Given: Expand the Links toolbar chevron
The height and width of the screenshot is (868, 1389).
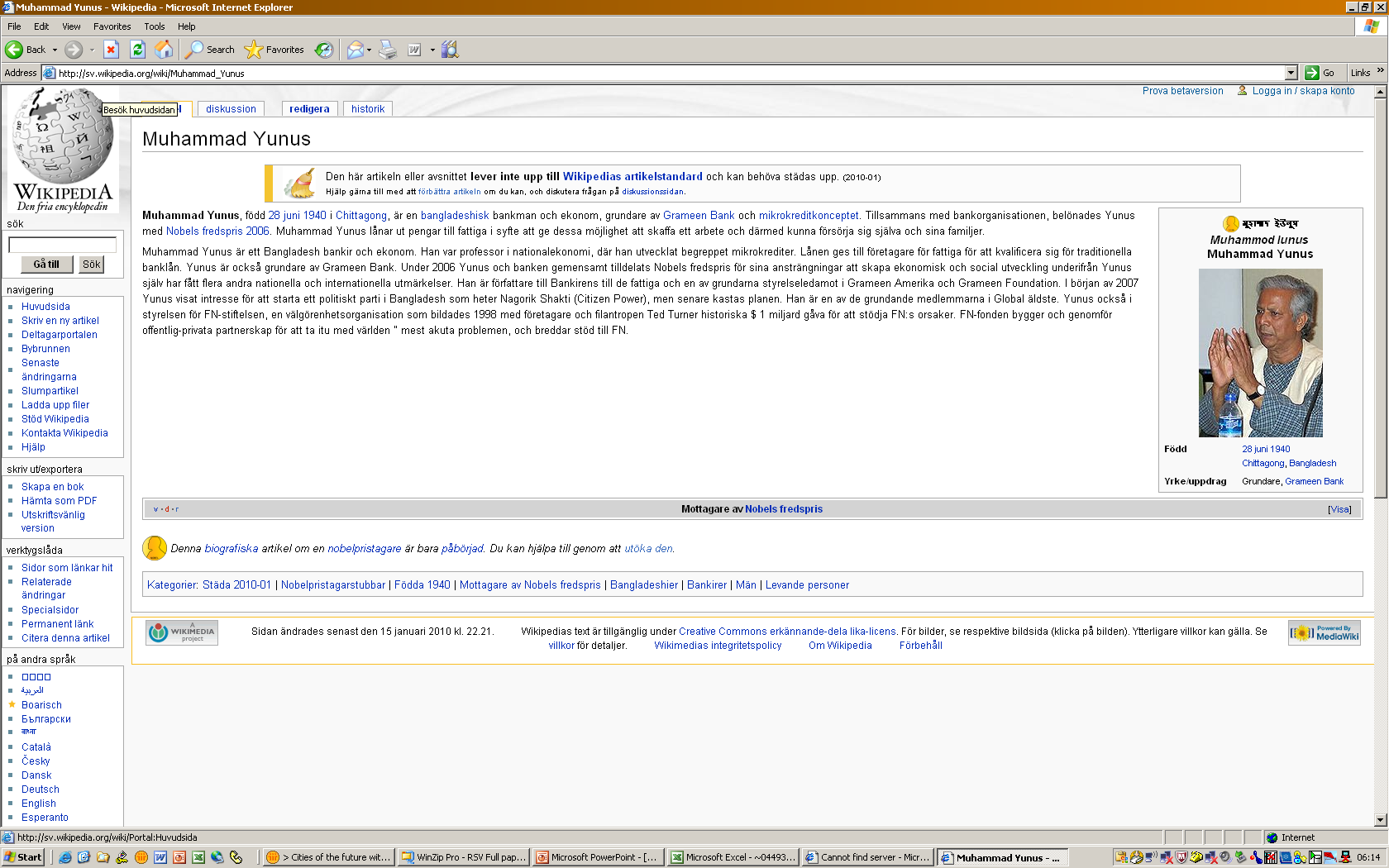Looking at the screenshot, I should click(1380, 70).
